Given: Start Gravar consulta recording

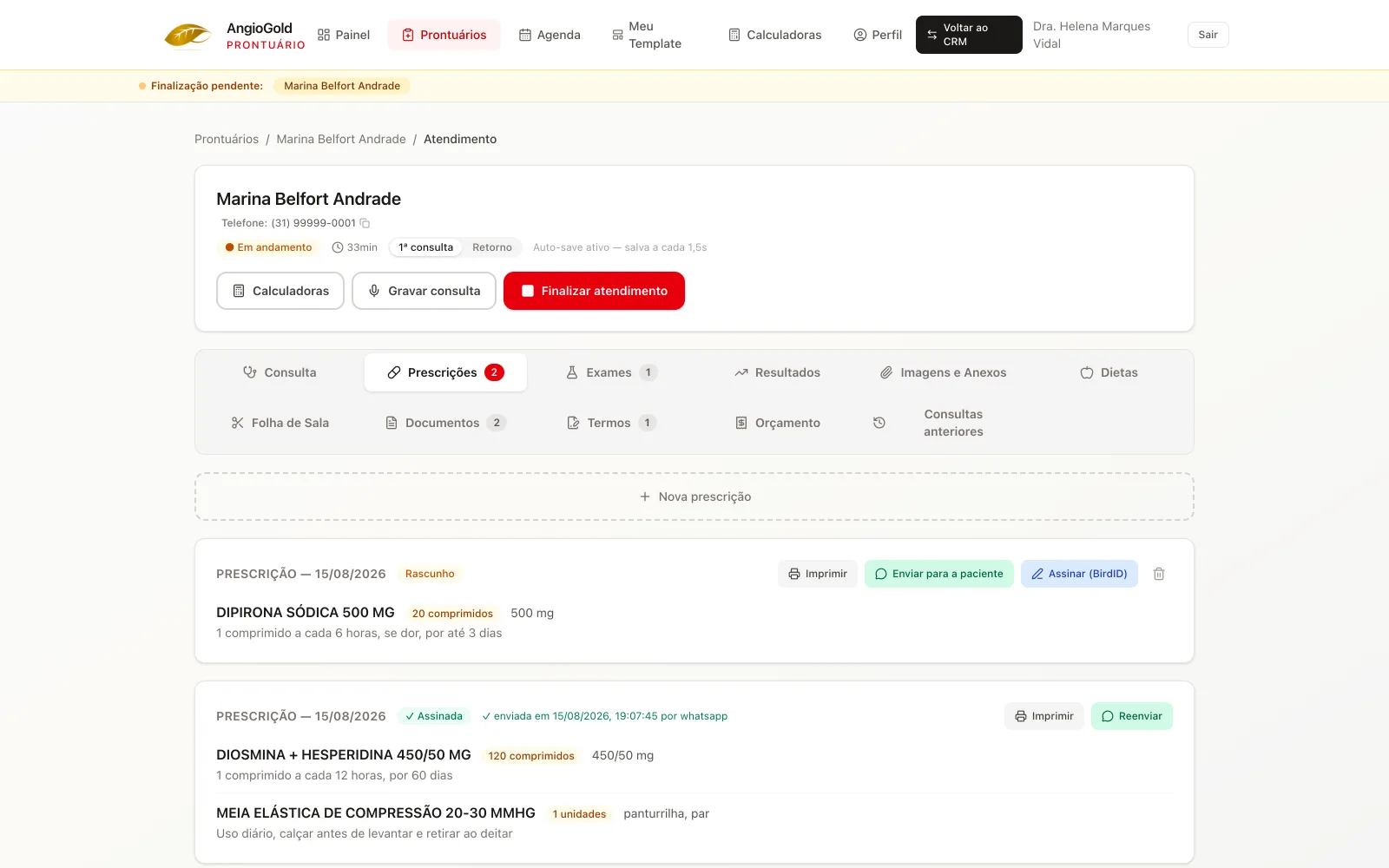Looking at the screenshot, I should tap(424, 291).
